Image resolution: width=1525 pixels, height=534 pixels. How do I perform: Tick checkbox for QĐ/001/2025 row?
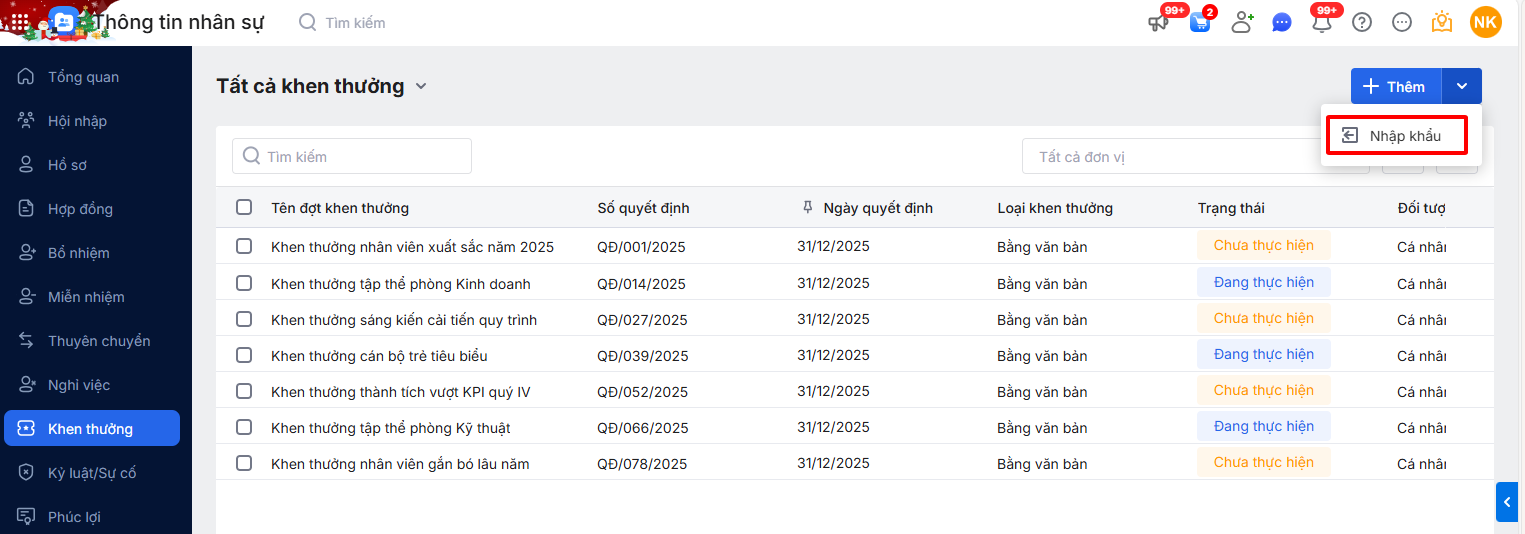coord(244,246)
